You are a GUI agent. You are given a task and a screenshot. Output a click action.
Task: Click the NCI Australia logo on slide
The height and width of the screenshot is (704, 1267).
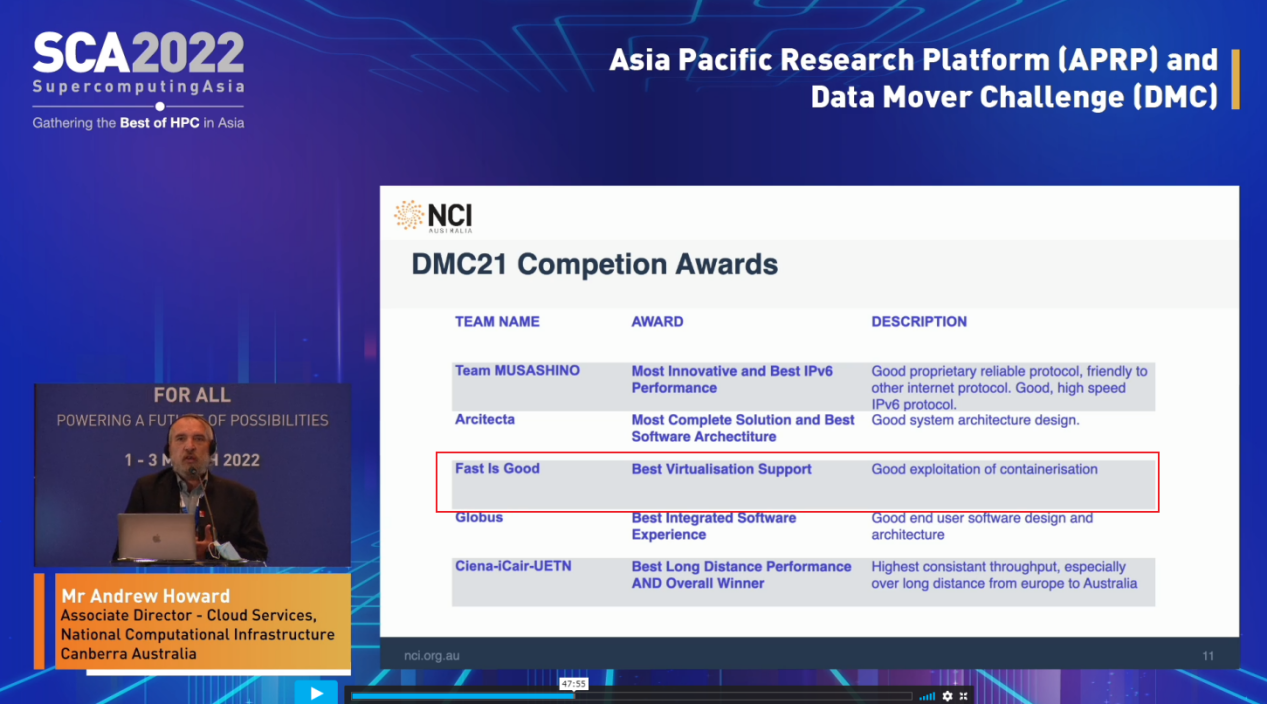(433, 216)
